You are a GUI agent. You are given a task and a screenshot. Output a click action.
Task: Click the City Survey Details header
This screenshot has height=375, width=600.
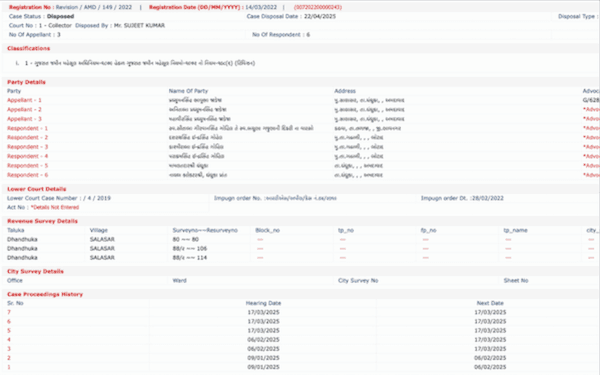tap(35, 271)
